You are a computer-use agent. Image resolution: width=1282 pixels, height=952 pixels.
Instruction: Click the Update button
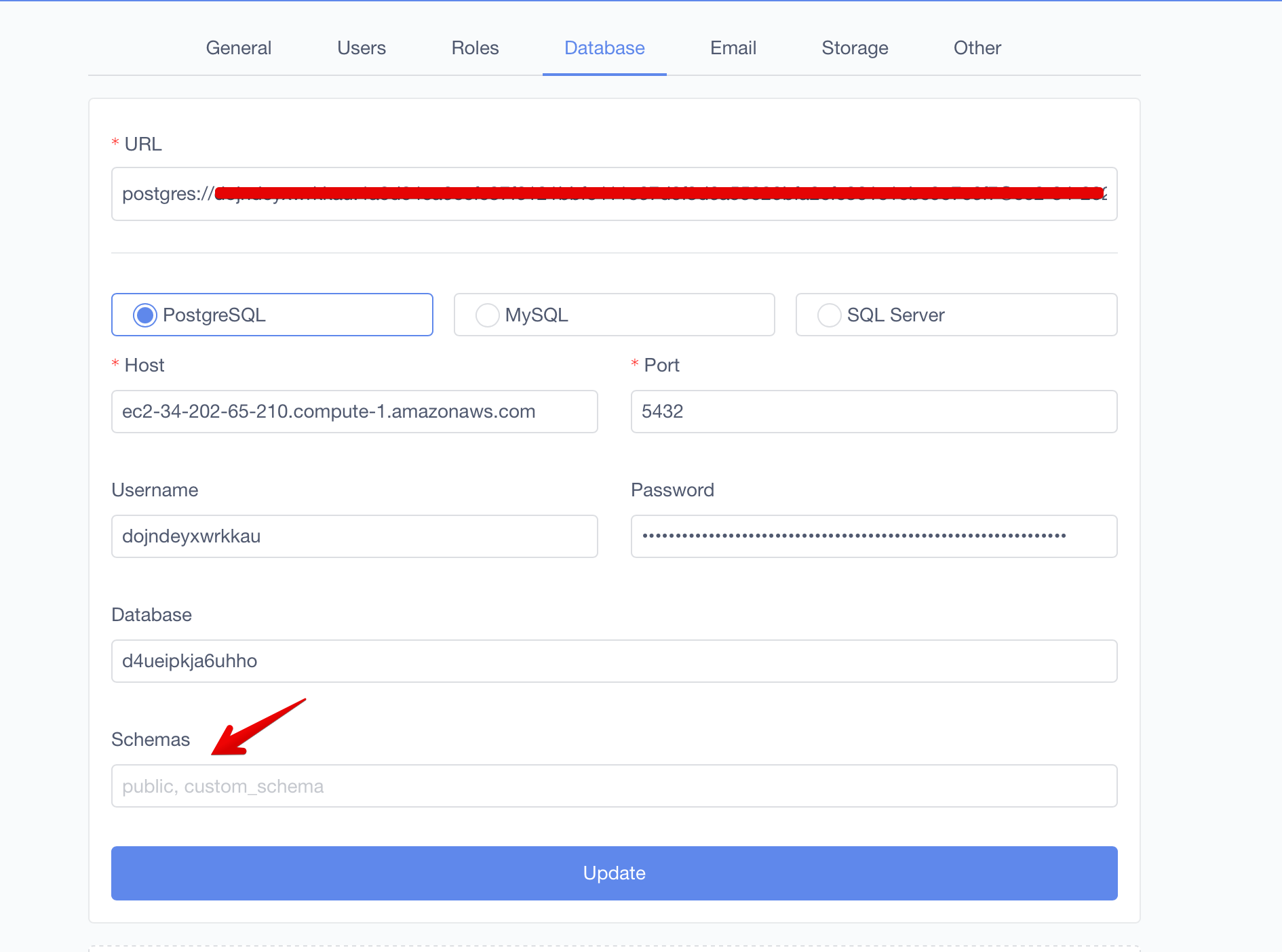tap(614, 873)
